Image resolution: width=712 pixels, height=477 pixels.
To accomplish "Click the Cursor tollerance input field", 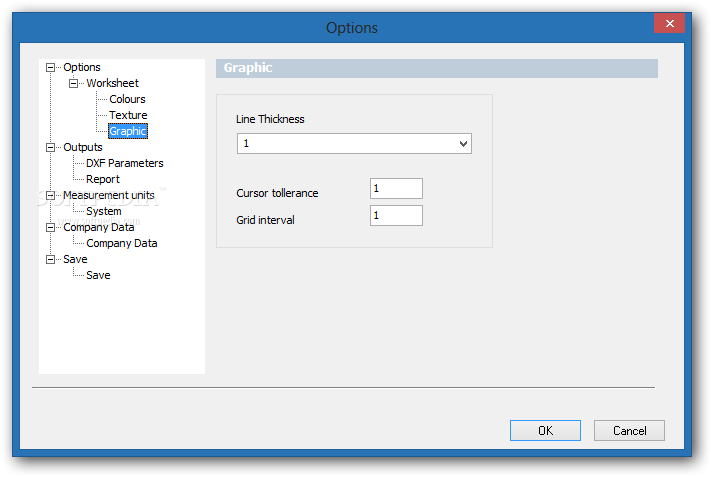I will point(396,189).
